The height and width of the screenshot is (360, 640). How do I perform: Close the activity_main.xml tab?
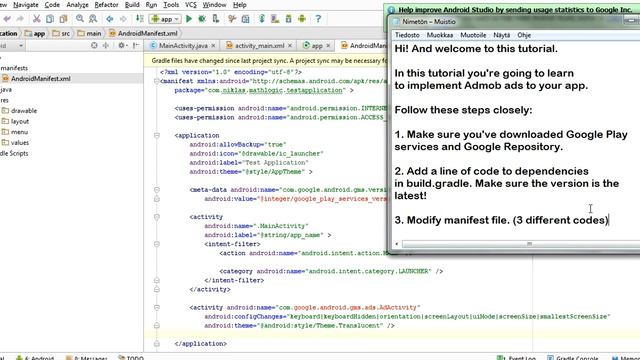[290, 46]
